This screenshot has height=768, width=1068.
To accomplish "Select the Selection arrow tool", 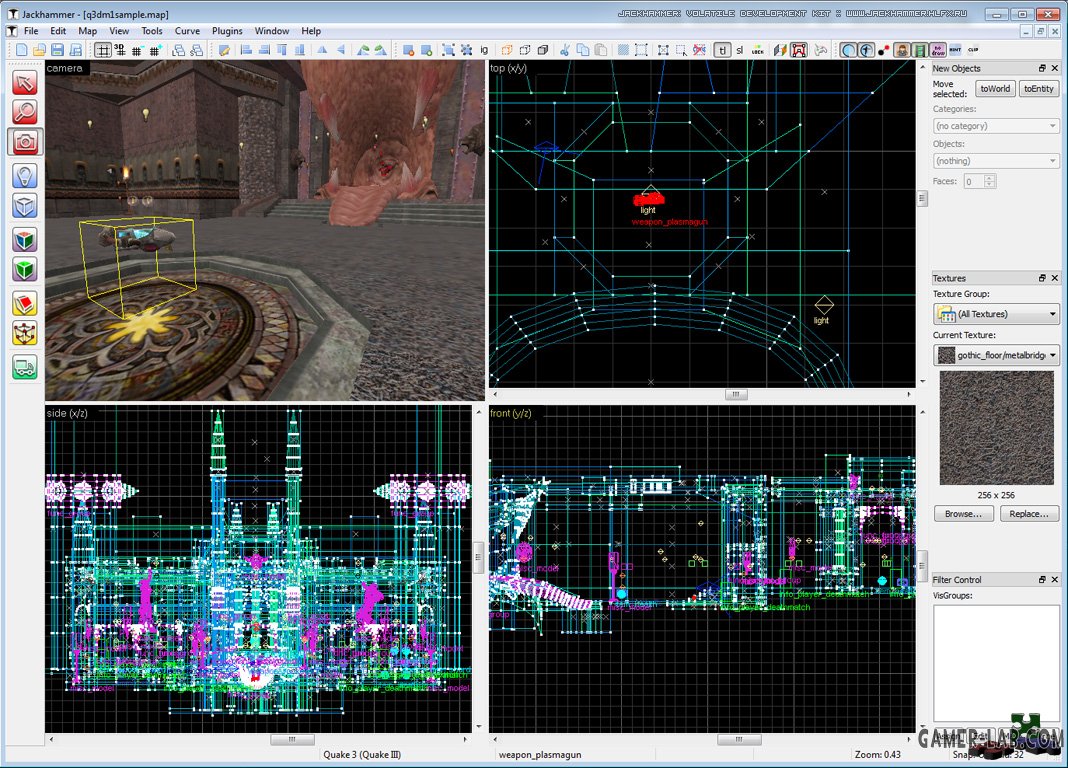I will (x=25, y=83).
